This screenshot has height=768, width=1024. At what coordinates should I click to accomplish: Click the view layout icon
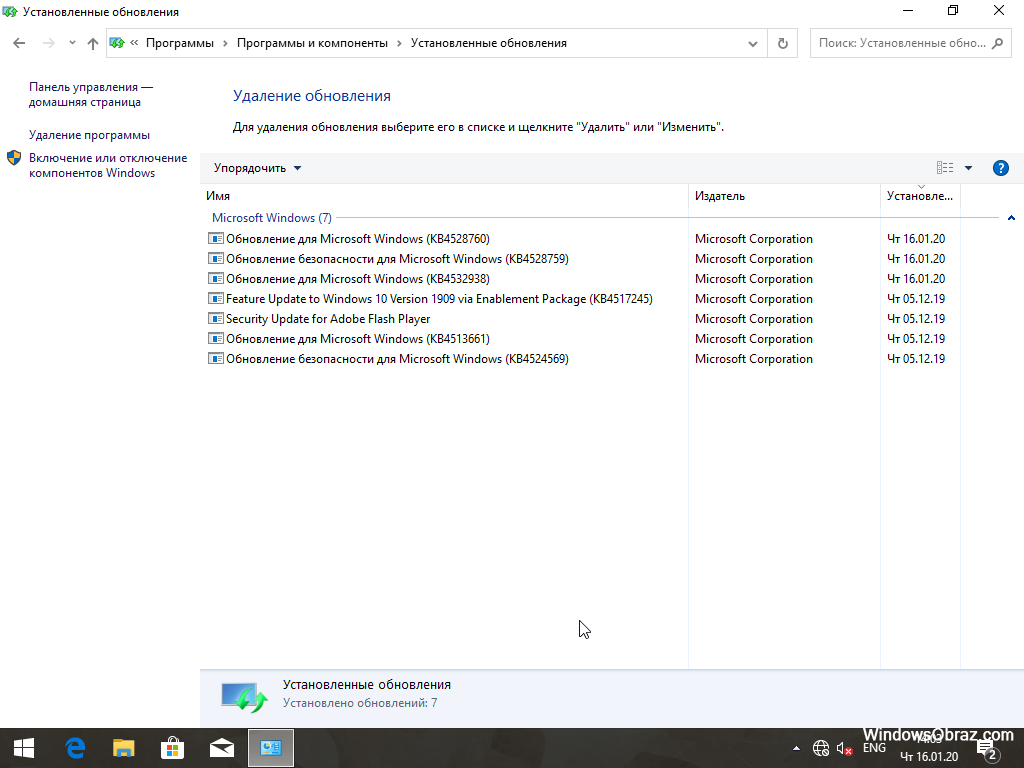click(x=944, y=168)
